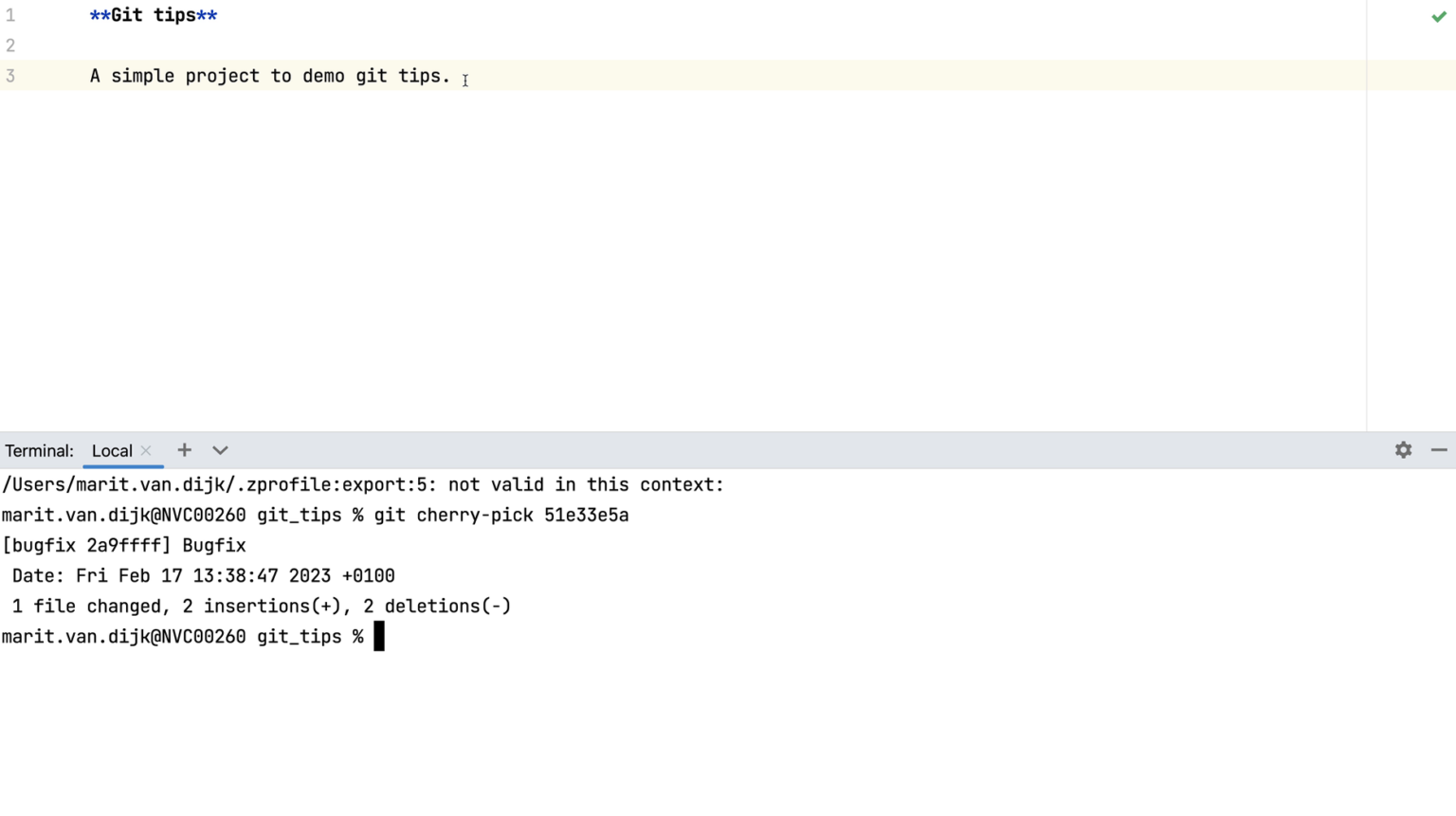Screen dimensions: 1456x816
Task: Expand the terminal sessions dropdown chevron
Action: pos(220,450)
